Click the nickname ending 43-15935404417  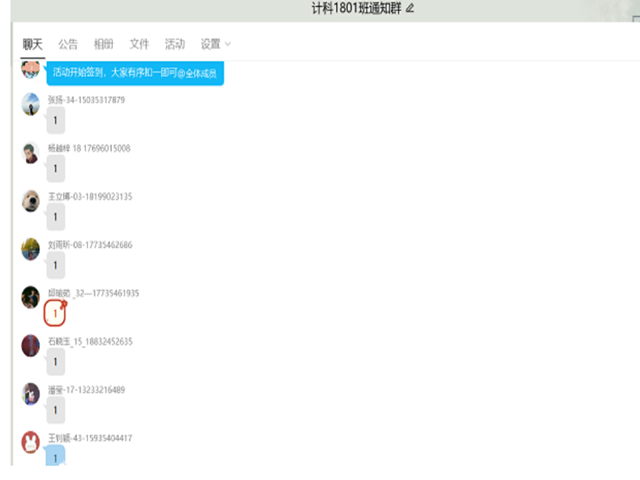pyautogui.click(x=90, y=438)
